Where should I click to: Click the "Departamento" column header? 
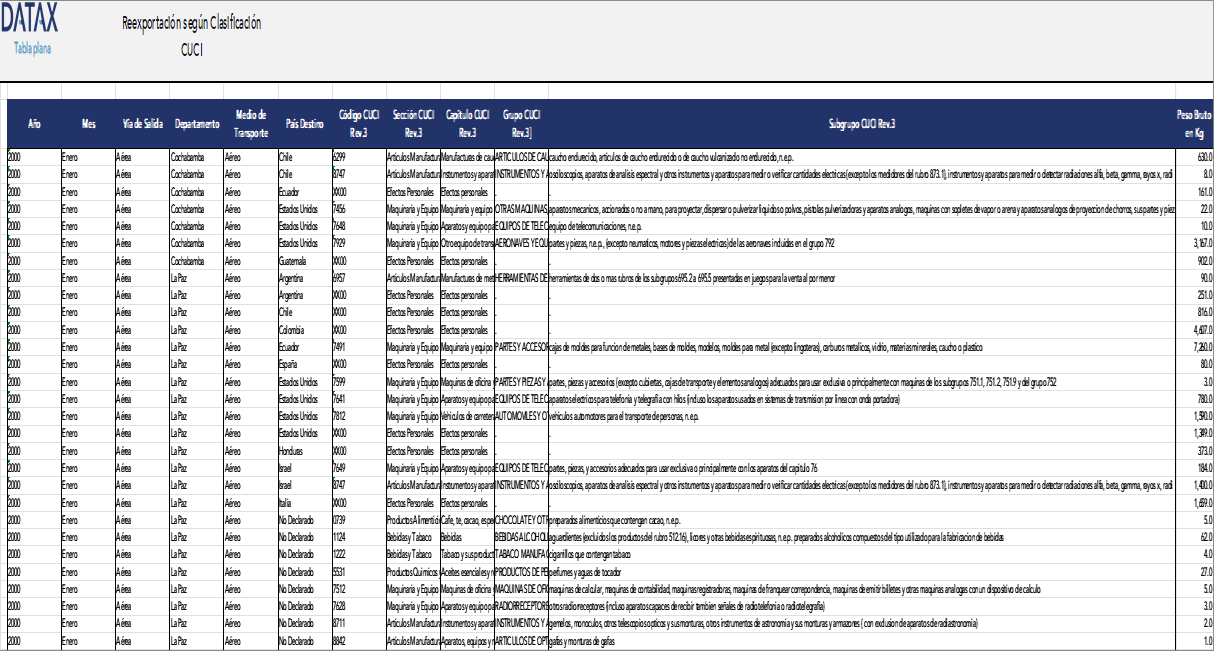196,123
